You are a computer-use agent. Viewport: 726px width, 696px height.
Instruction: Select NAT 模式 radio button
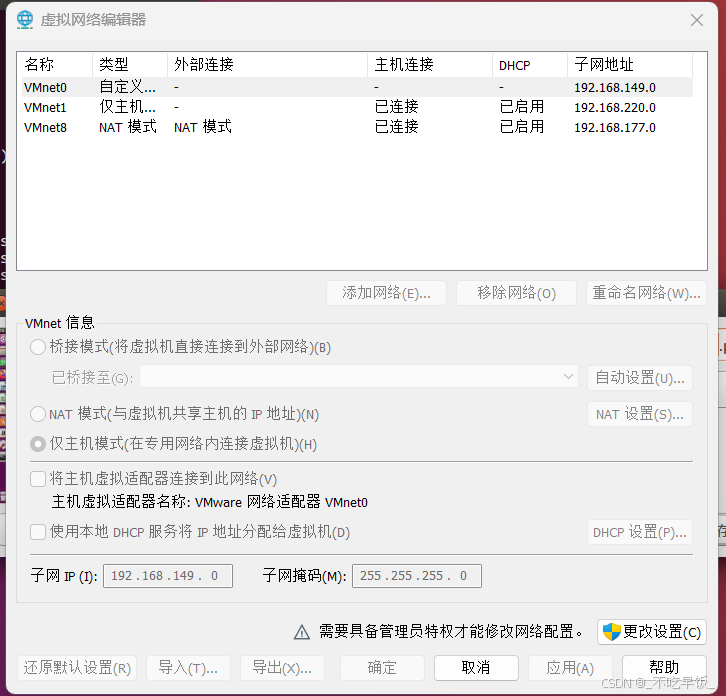click(38, 414)
